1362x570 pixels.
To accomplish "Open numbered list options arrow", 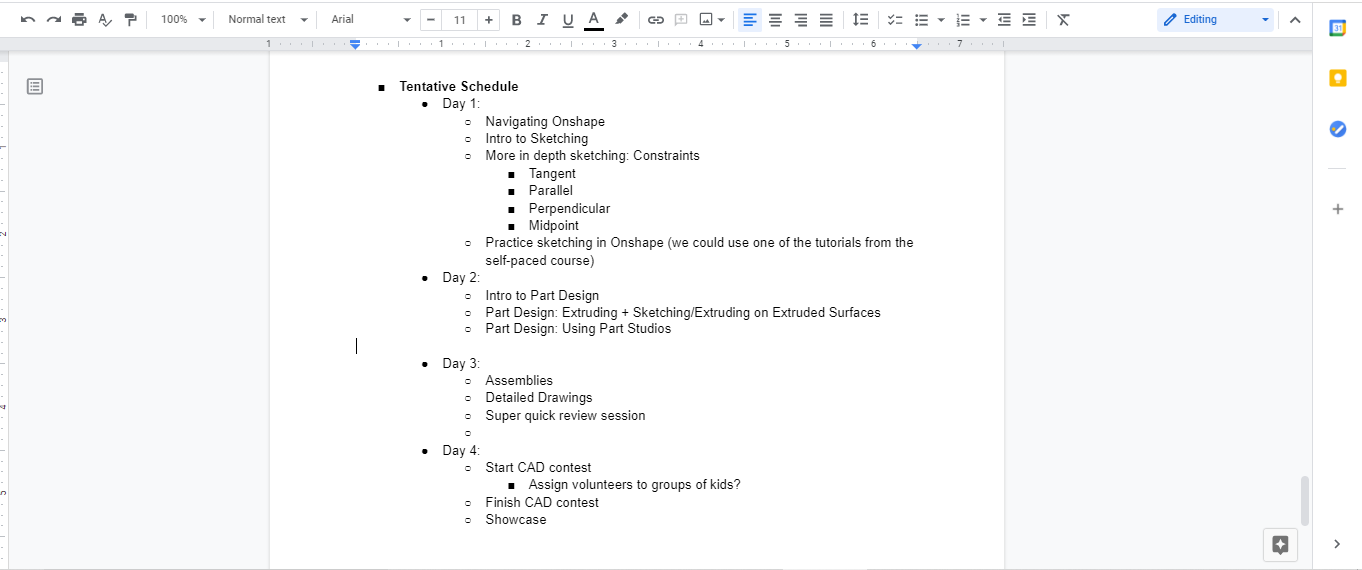I will [x=983, y=19].
